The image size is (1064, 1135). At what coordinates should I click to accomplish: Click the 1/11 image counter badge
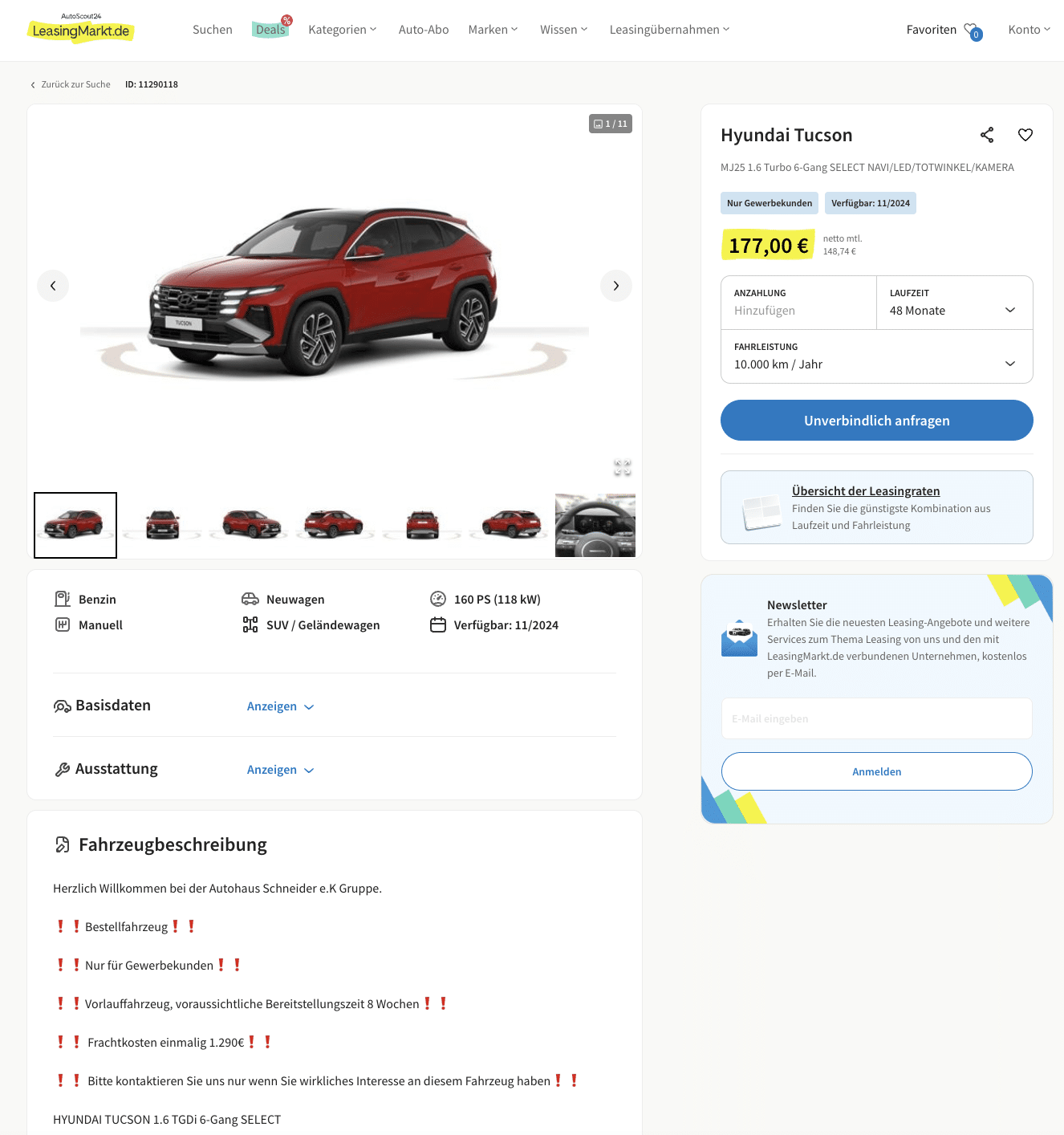point(611,124)
